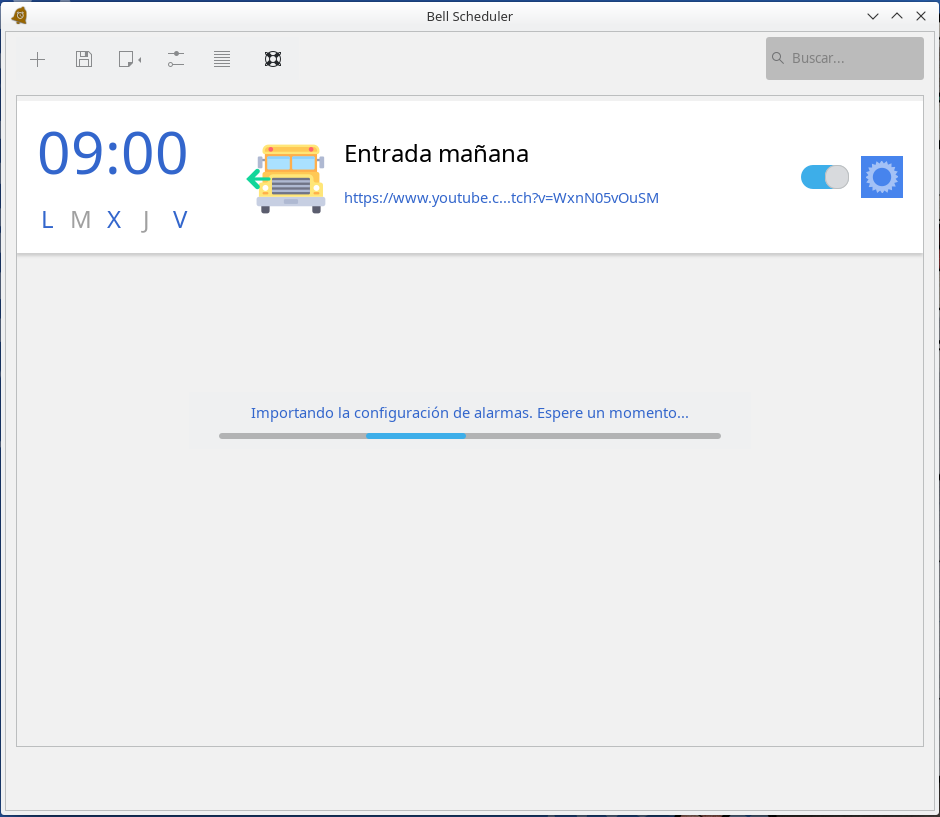Open the YouTube link under Entrada mañana
The width and height of the screenshot is (940, 817).
coord(501,198)
